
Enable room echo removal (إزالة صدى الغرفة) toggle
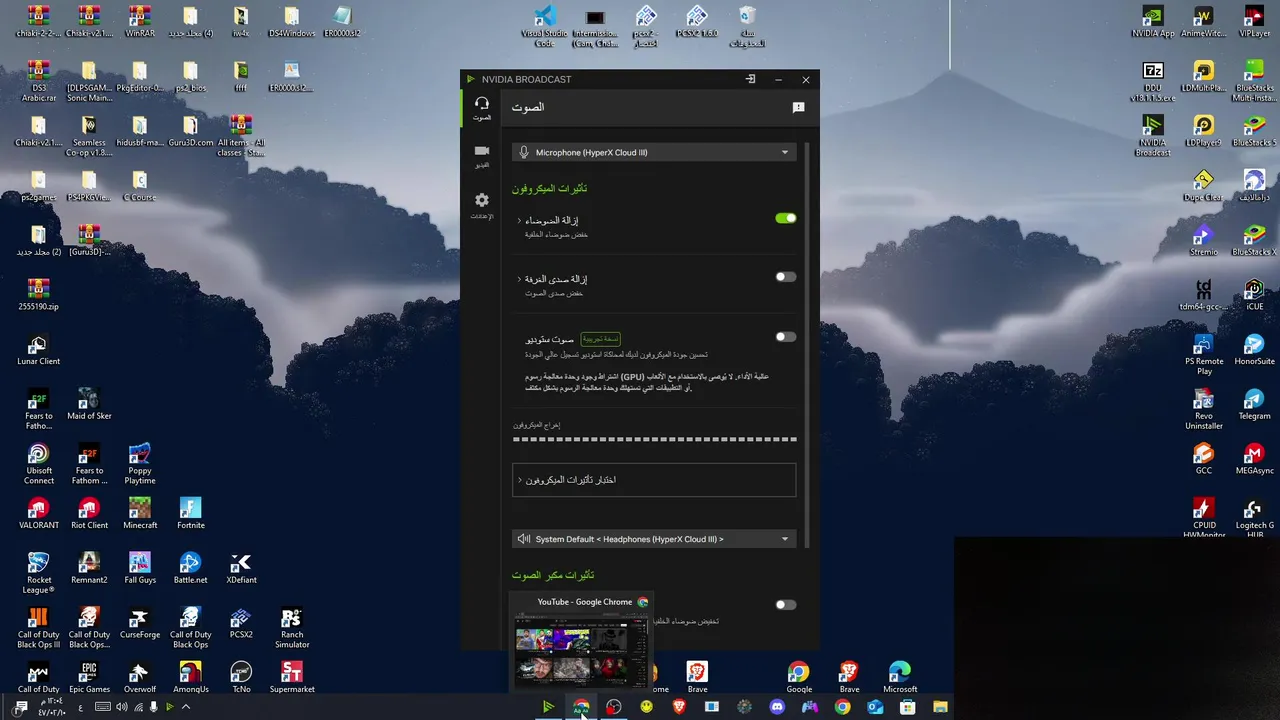pos(786,277)
